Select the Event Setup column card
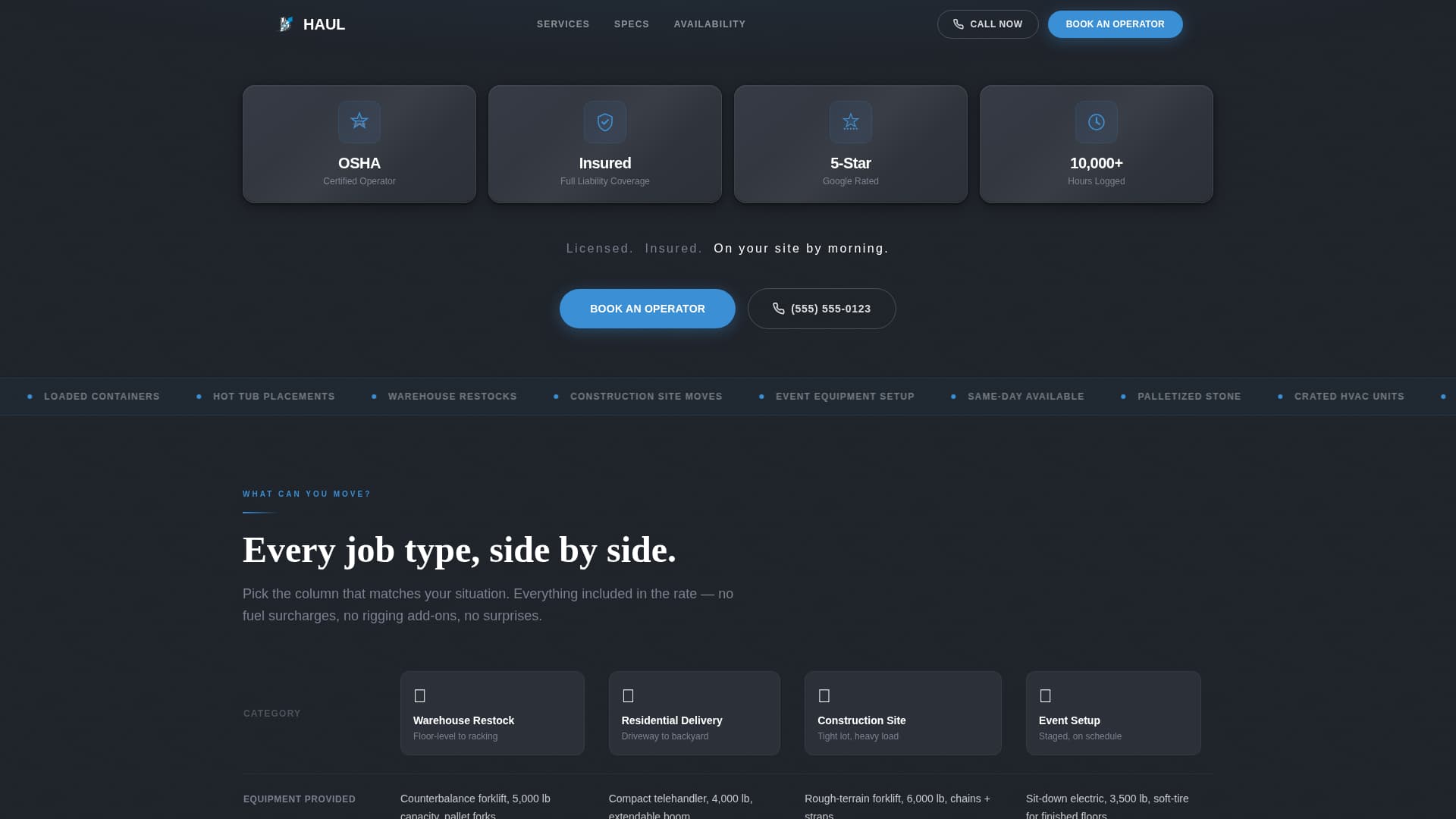Viewport: 1456px width, 819px height. pyautogui.click(x=1113, y=713)
